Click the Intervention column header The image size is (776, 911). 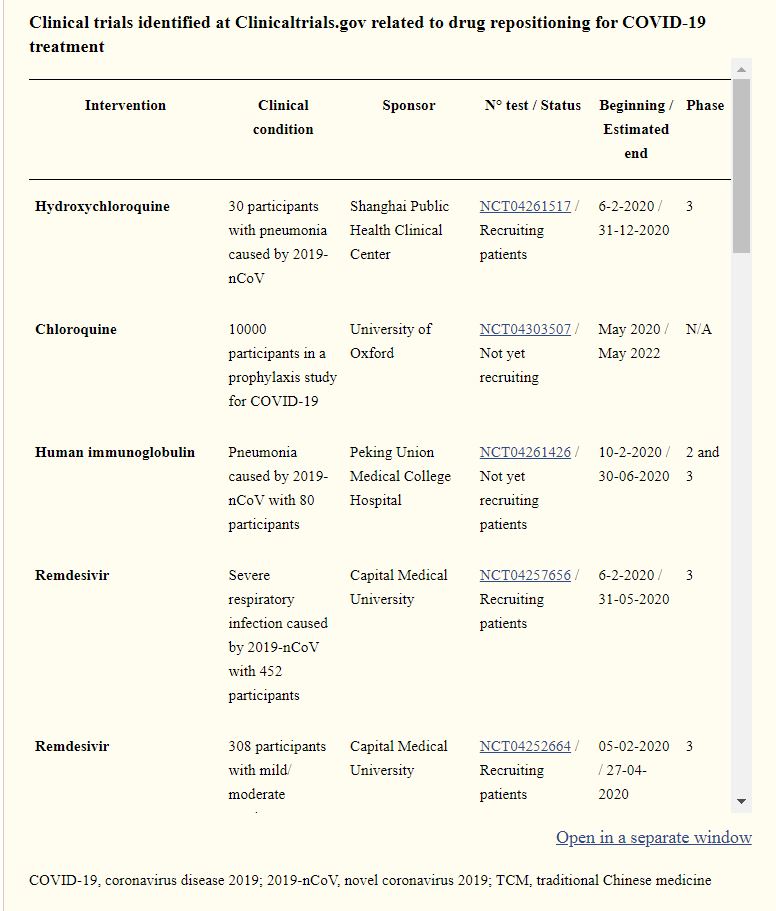pyautogui.click(x=126, y=106)
